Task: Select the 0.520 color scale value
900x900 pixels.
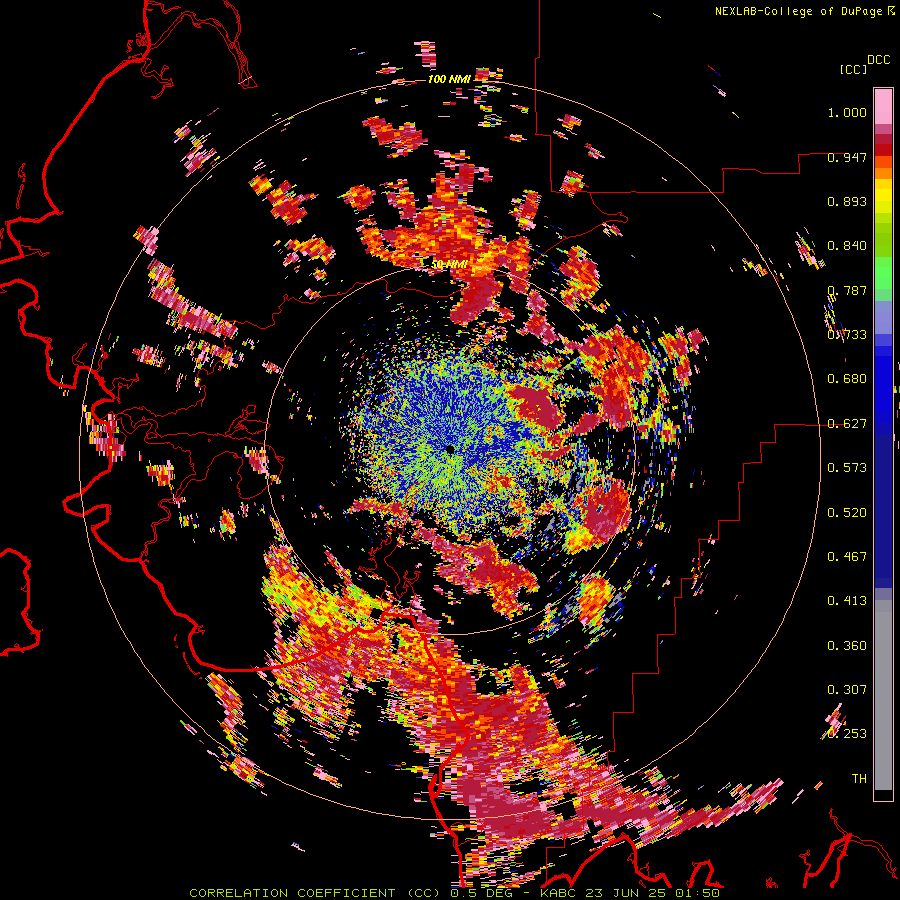Action: point(847,512)
